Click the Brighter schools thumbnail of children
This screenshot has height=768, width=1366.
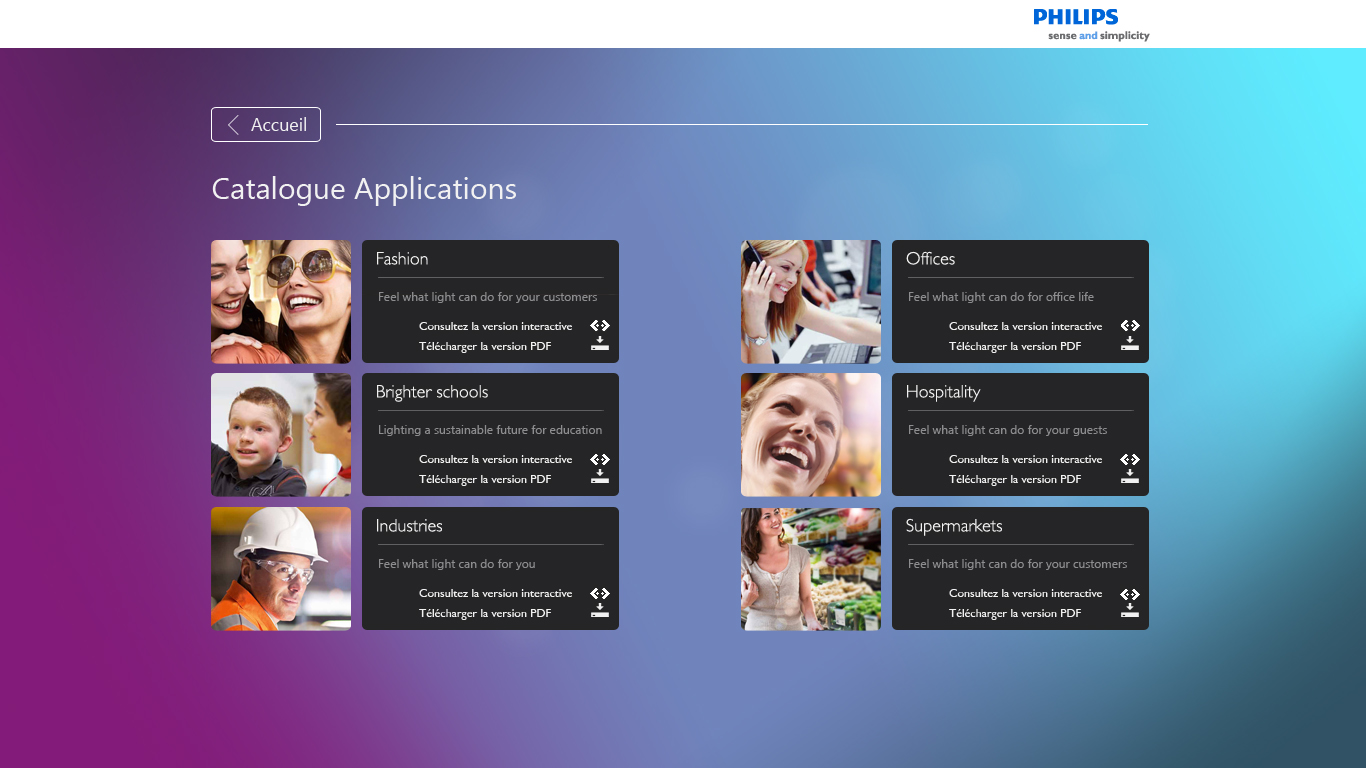281,435
